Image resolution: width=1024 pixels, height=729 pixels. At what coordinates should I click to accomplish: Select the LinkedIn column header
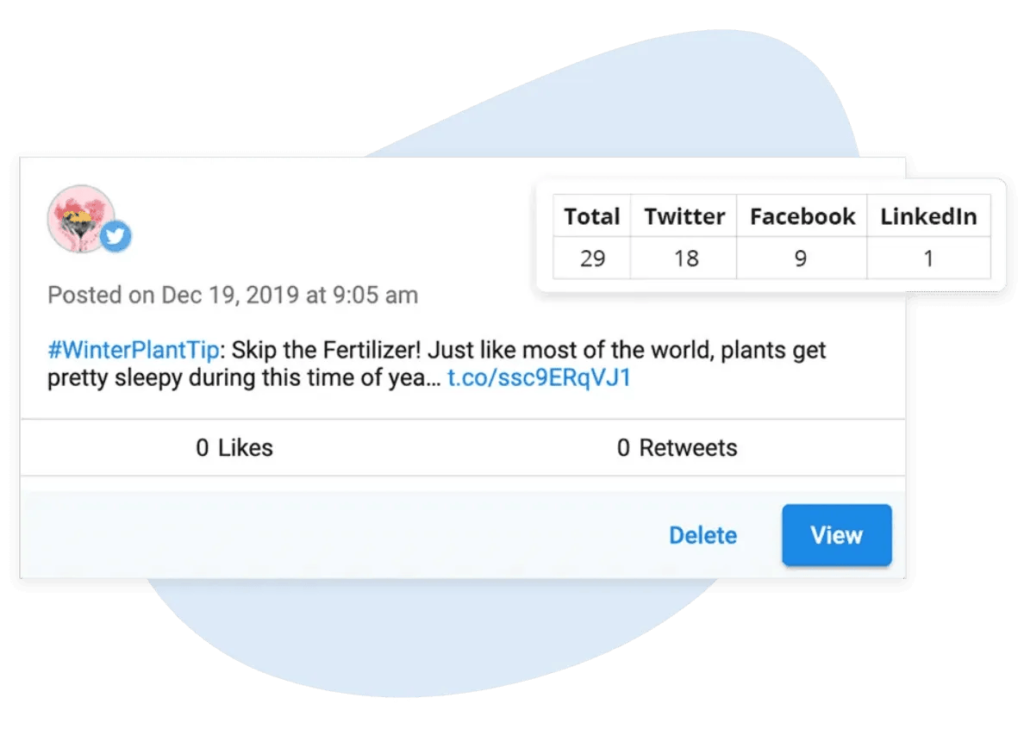pos(928,217)
